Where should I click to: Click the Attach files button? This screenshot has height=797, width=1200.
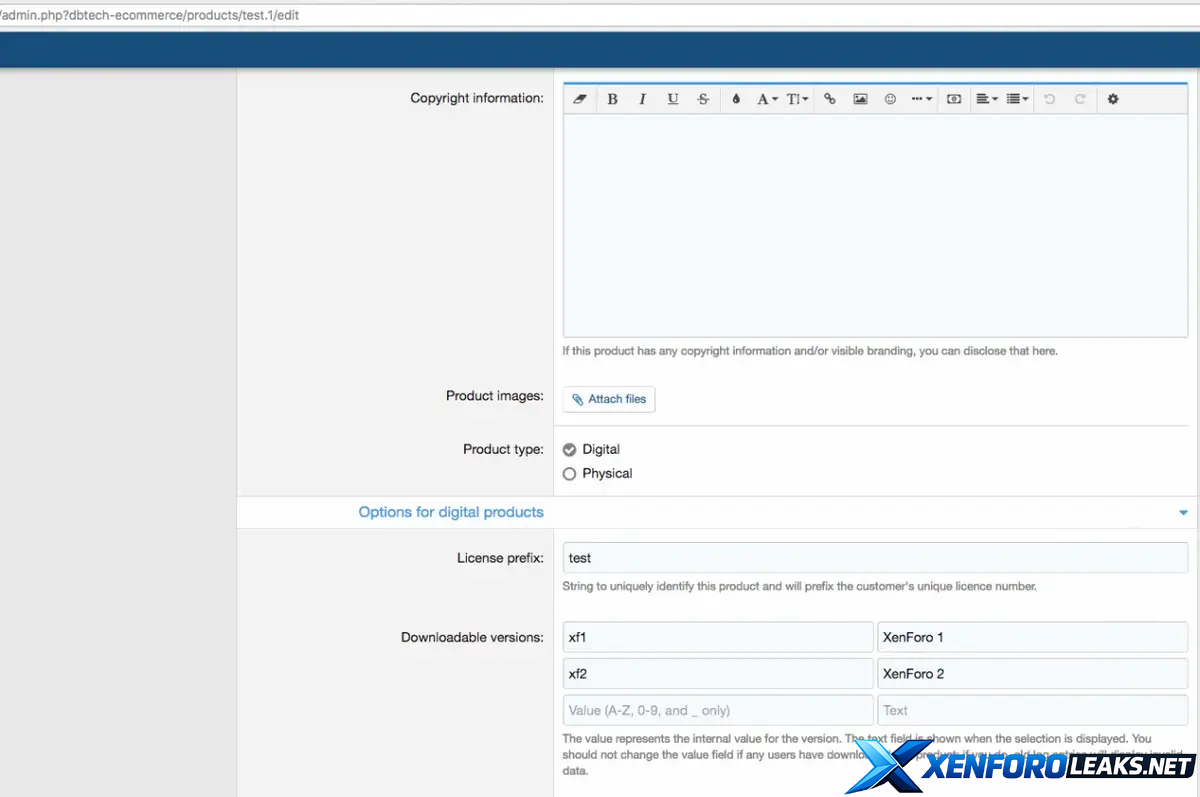(x=609, y=399)
